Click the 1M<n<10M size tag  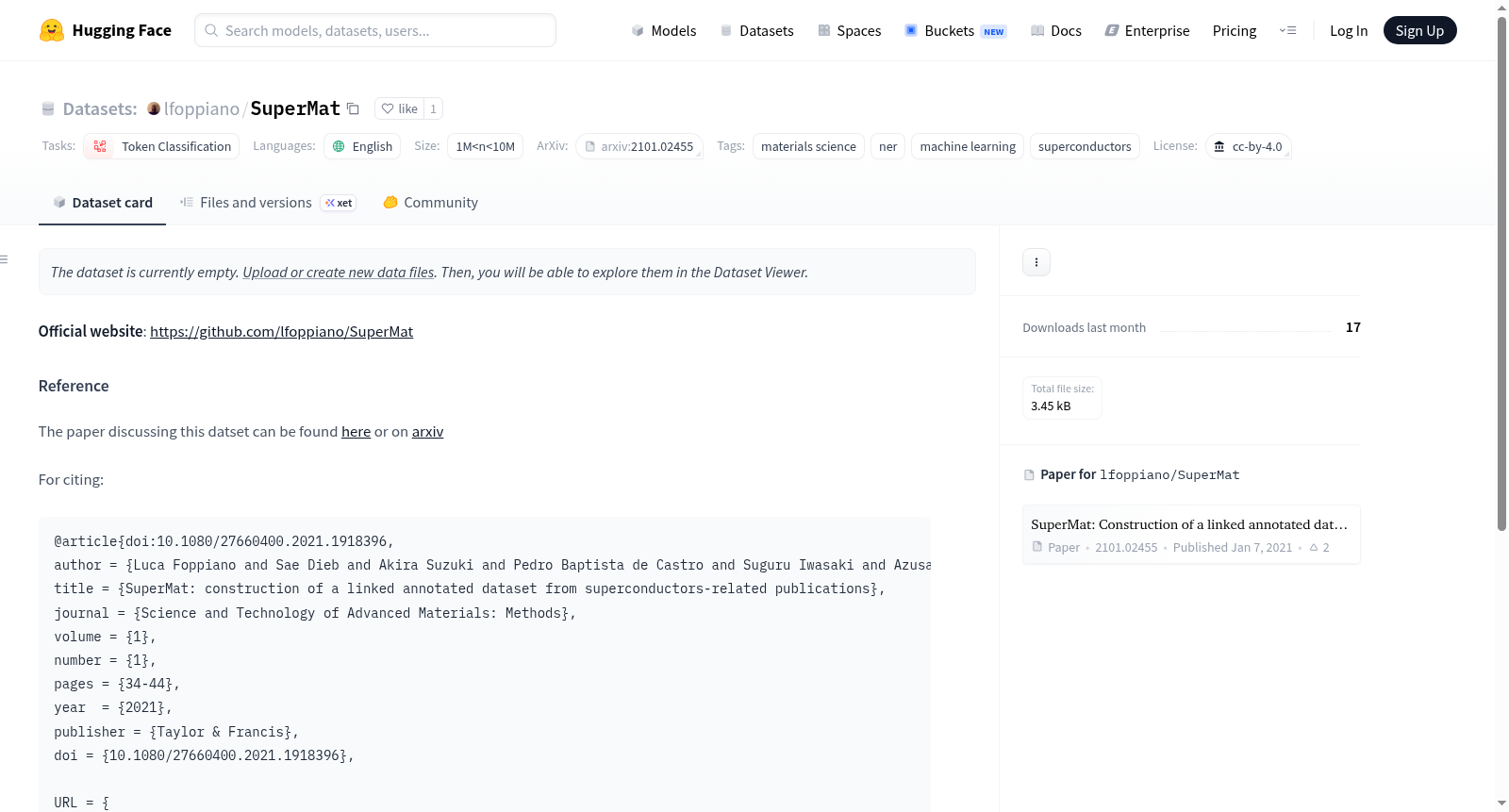pos(485,146)
